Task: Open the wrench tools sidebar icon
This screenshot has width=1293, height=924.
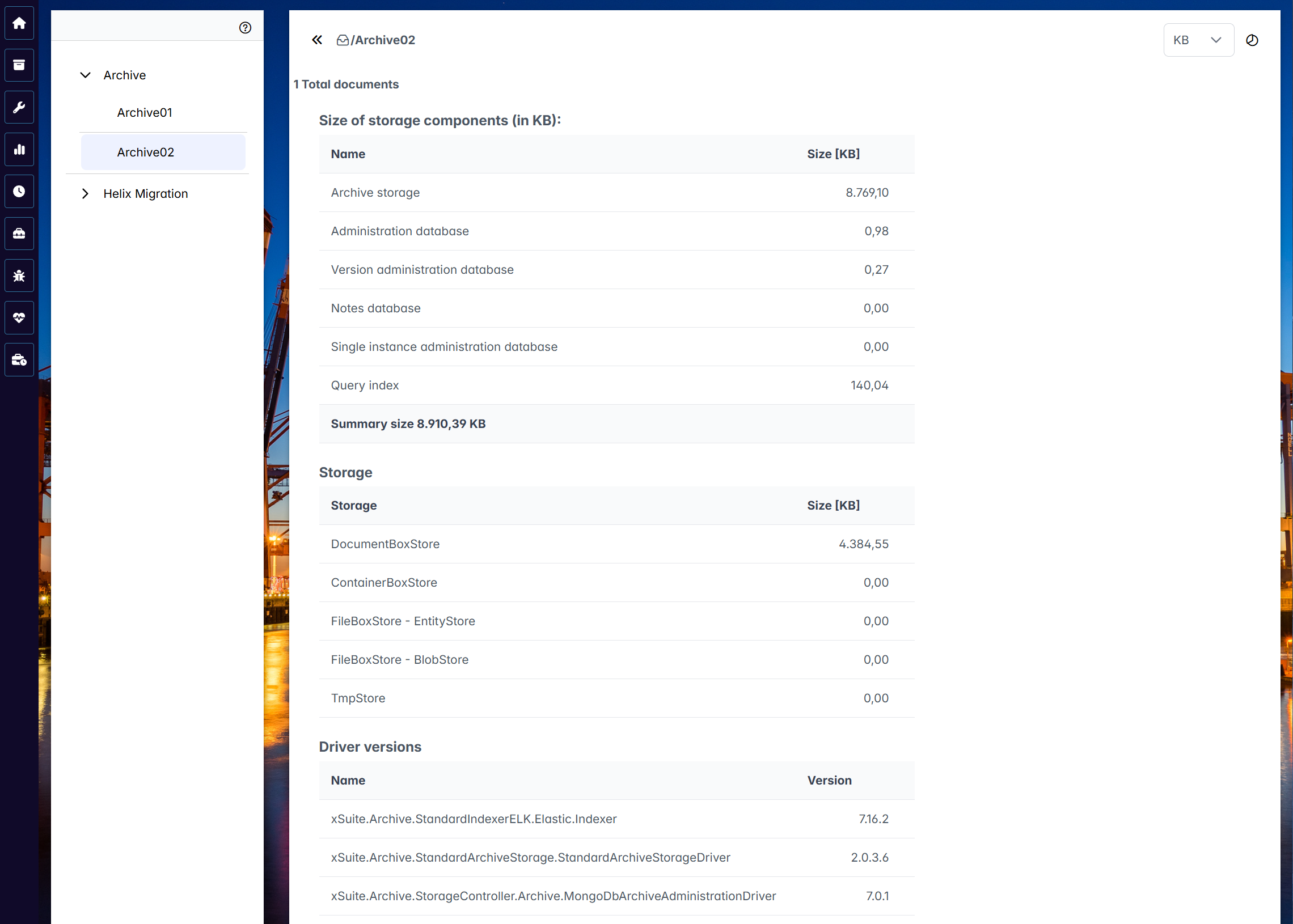Action: 19,108
